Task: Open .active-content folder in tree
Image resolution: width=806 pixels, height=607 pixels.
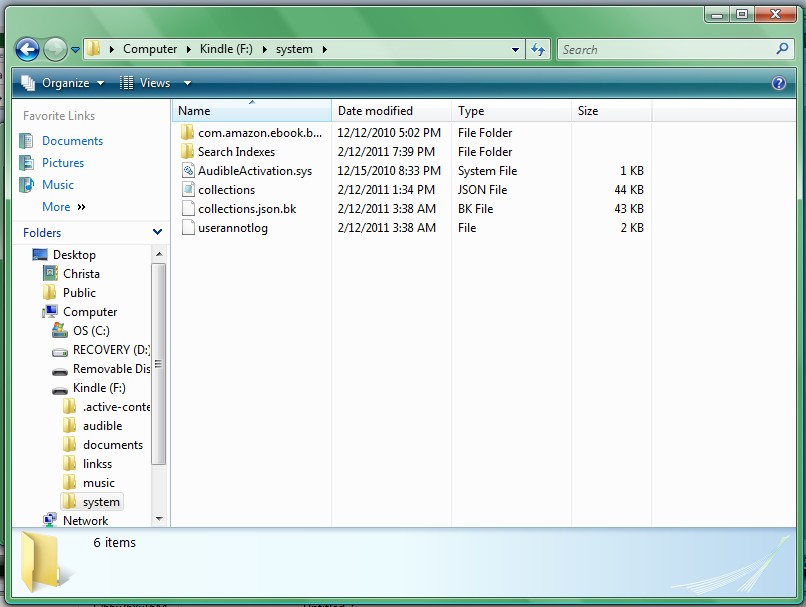Action: (x=116, y=407)
